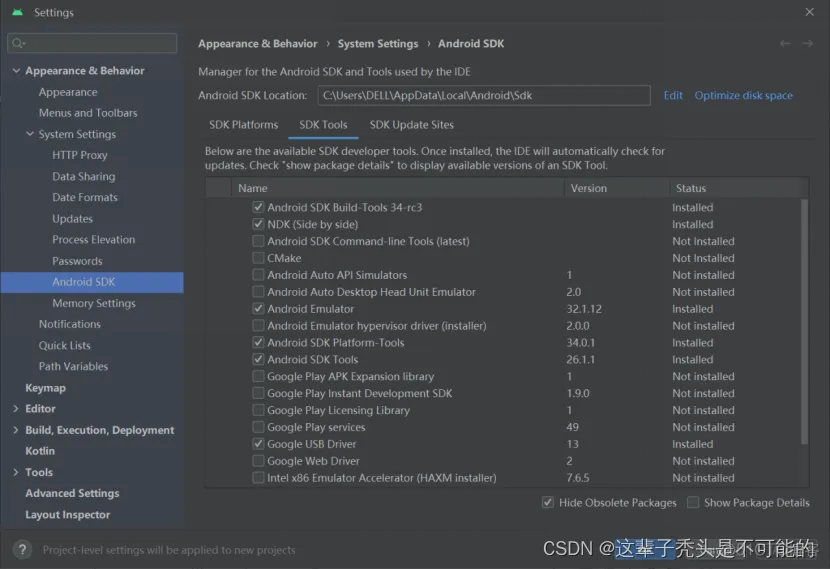The width and height of the screenshot is (830, 569).
Task: Select HTTP Proxy in sidebar
Action: pyautogui.click(x=79, y=155)
